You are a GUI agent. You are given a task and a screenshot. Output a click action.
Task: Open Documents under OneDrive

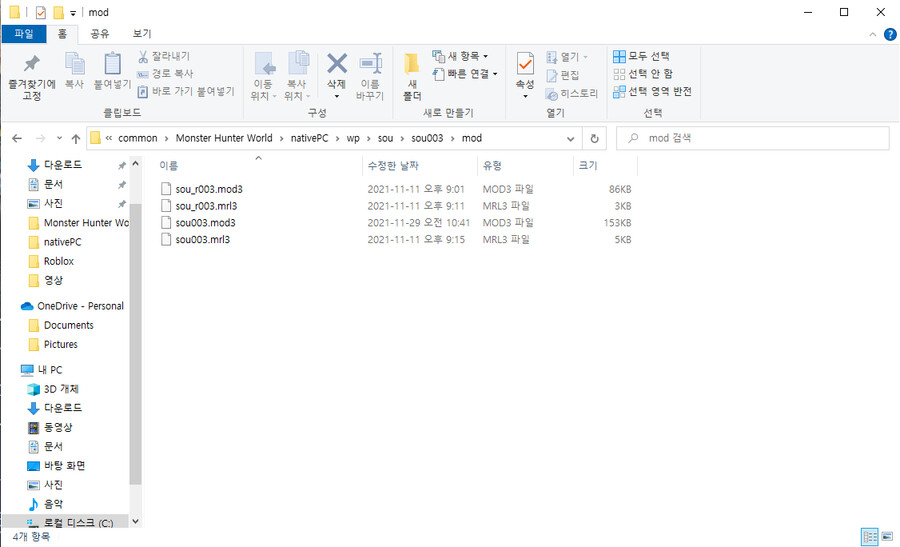(68, 325)
